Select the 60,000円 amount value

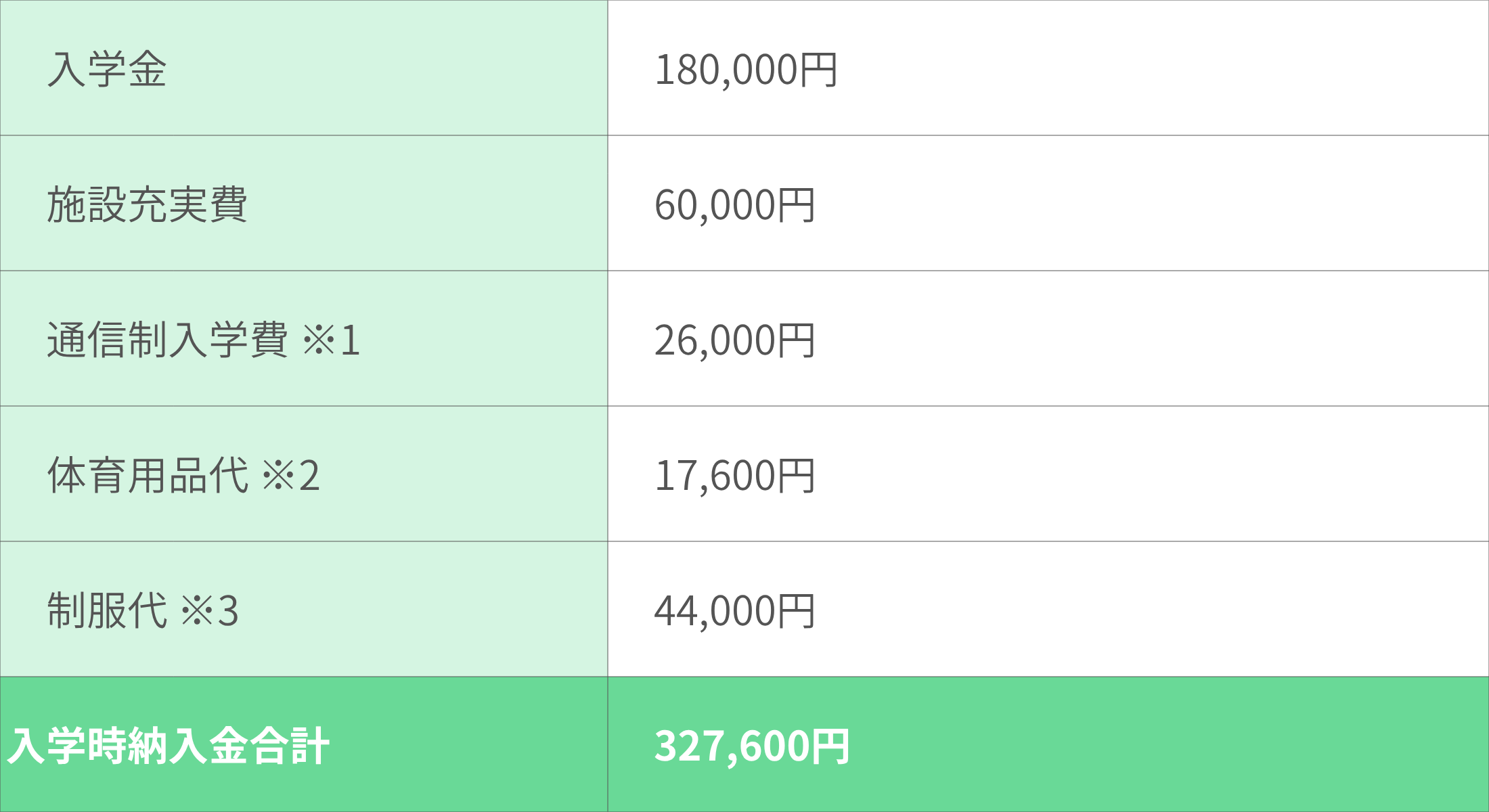(x=734, y=204)
